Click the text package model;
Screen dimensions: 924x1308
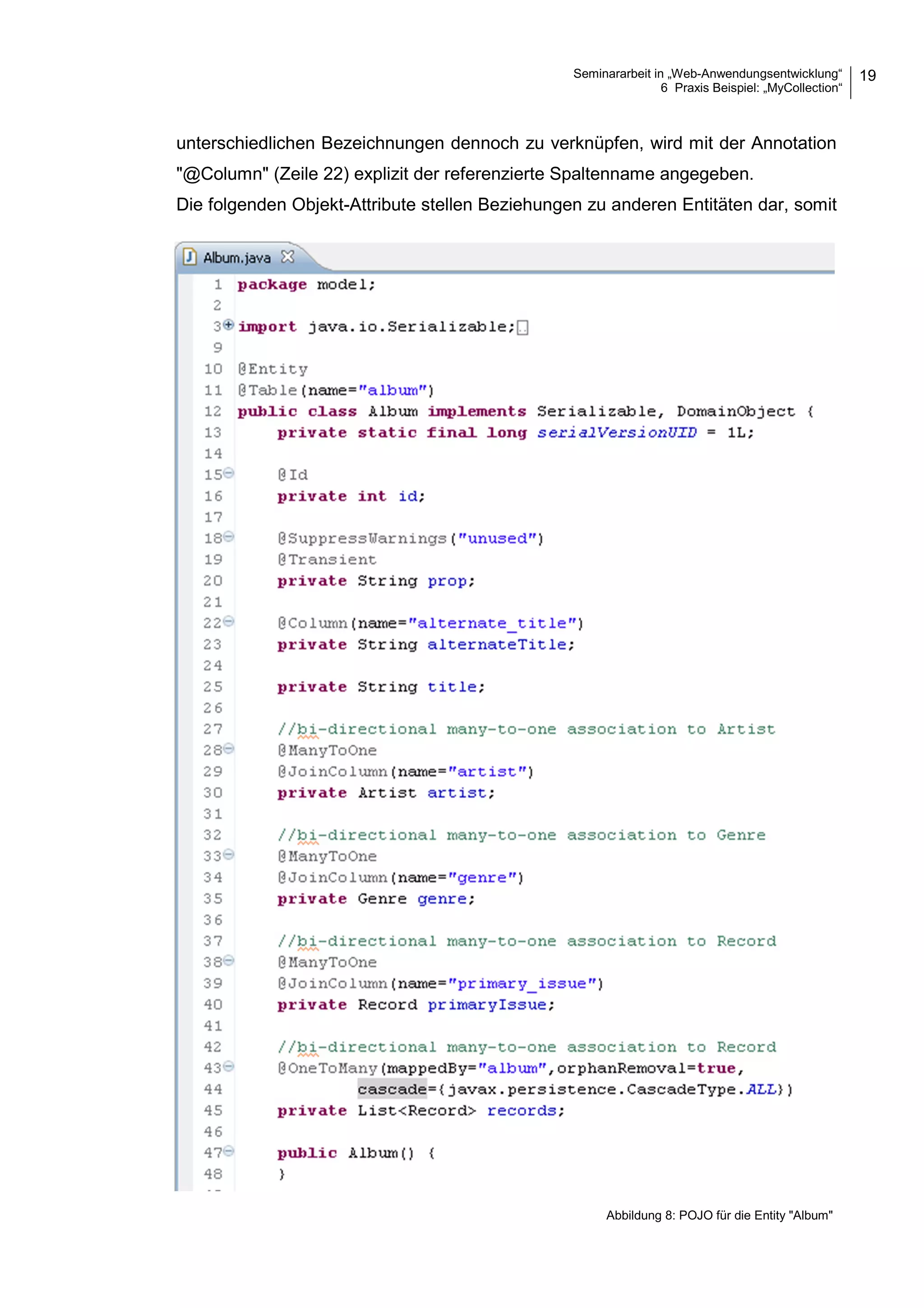point(306,285)
